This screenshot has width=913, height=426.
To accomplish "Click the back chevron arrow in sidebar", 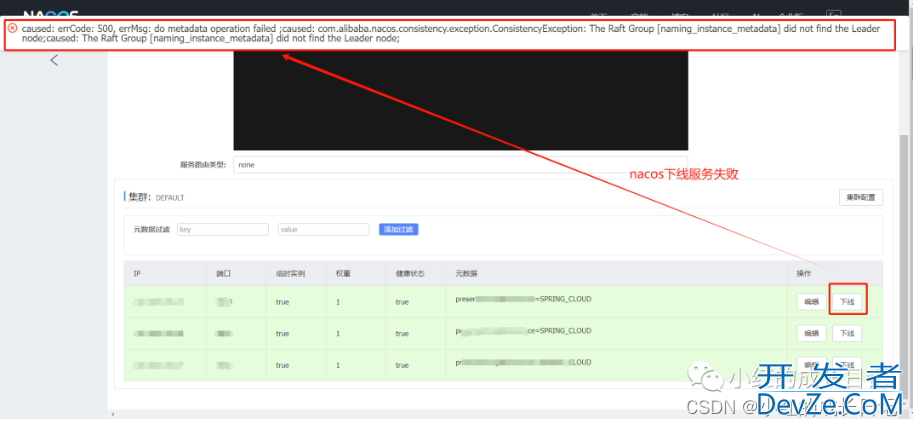I will 54,60.
